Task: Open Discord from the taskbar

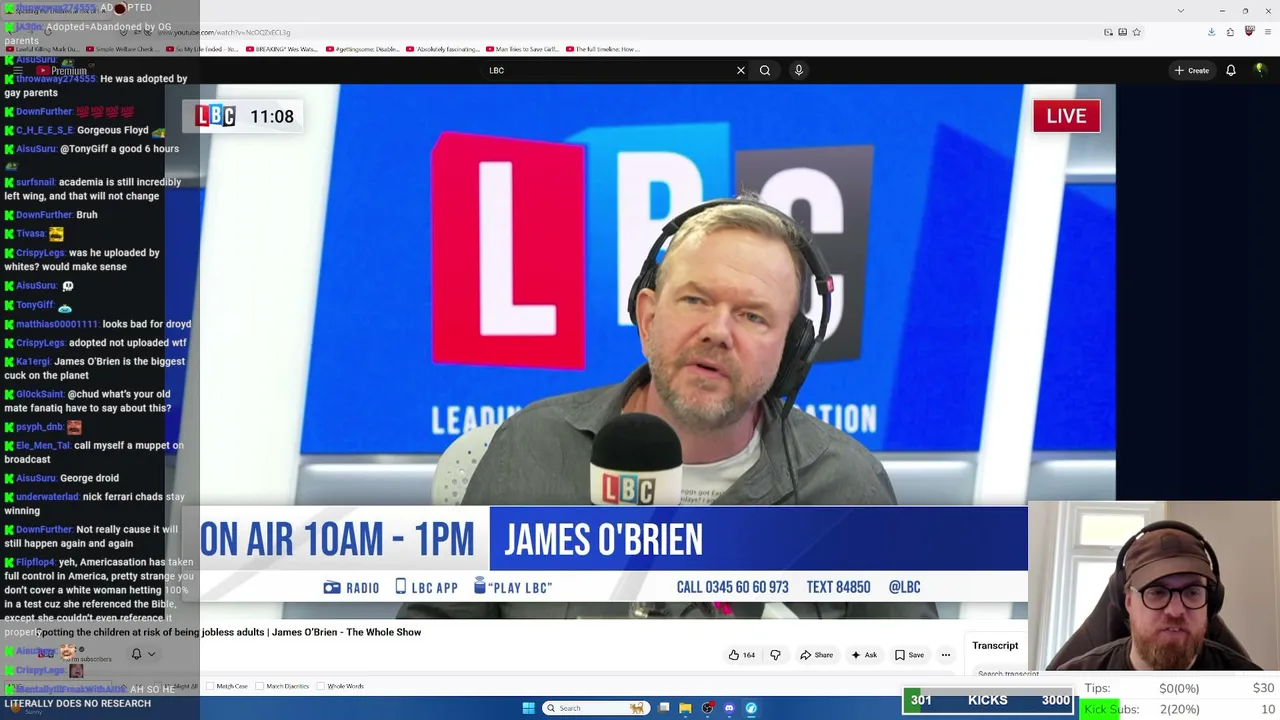Action: tap(729, 708)
